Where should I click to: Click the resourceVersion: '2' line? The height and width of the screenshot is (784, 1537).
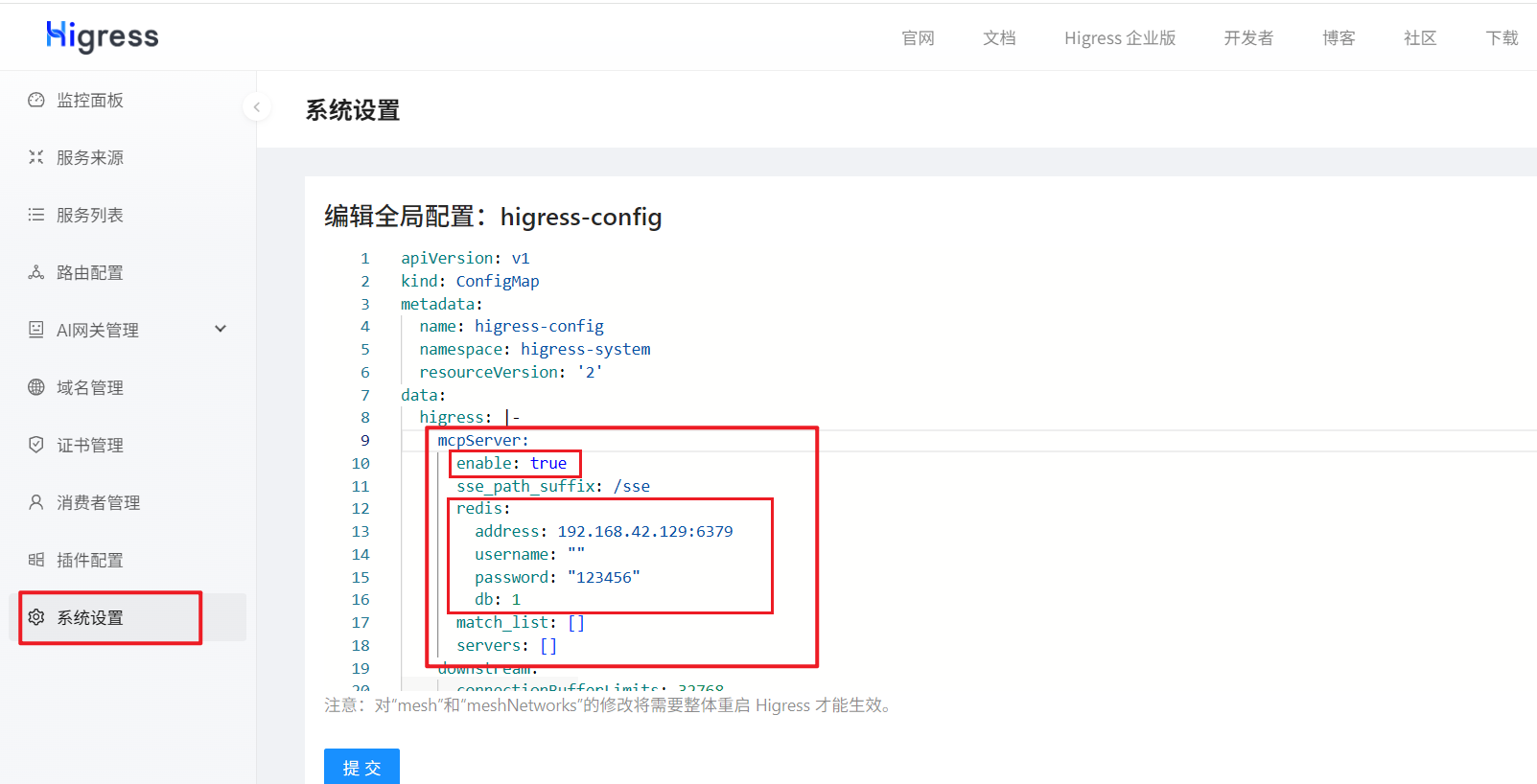point(511,372)
